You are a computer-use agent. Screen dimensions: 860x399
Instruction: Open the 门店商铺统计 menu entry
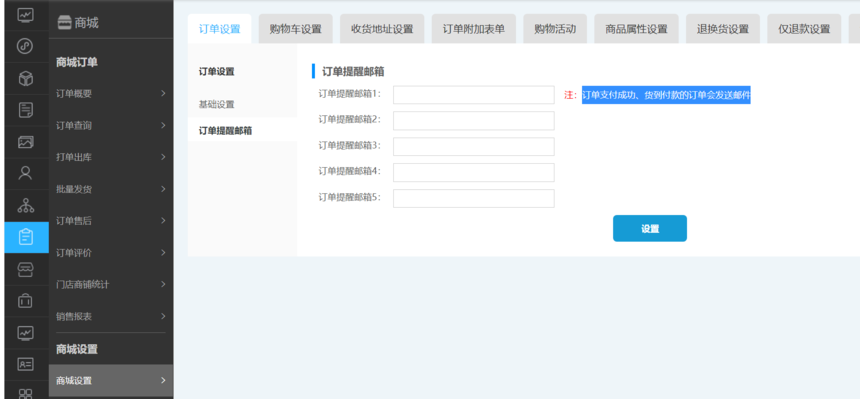[x=111, y=284]
